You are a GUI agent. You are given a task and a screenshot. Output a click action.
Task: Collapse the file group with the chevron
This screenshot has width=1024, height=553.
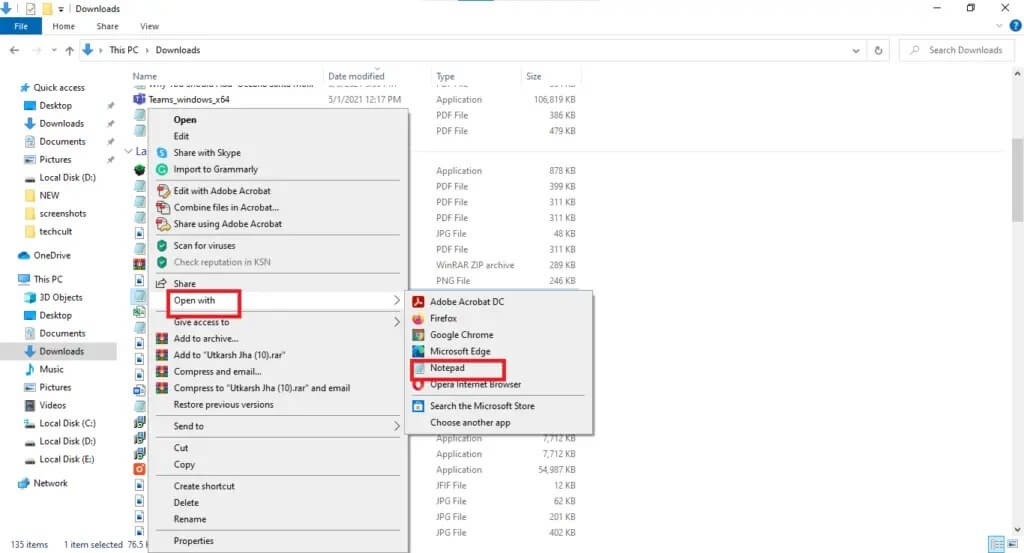[x=128, y=151]
